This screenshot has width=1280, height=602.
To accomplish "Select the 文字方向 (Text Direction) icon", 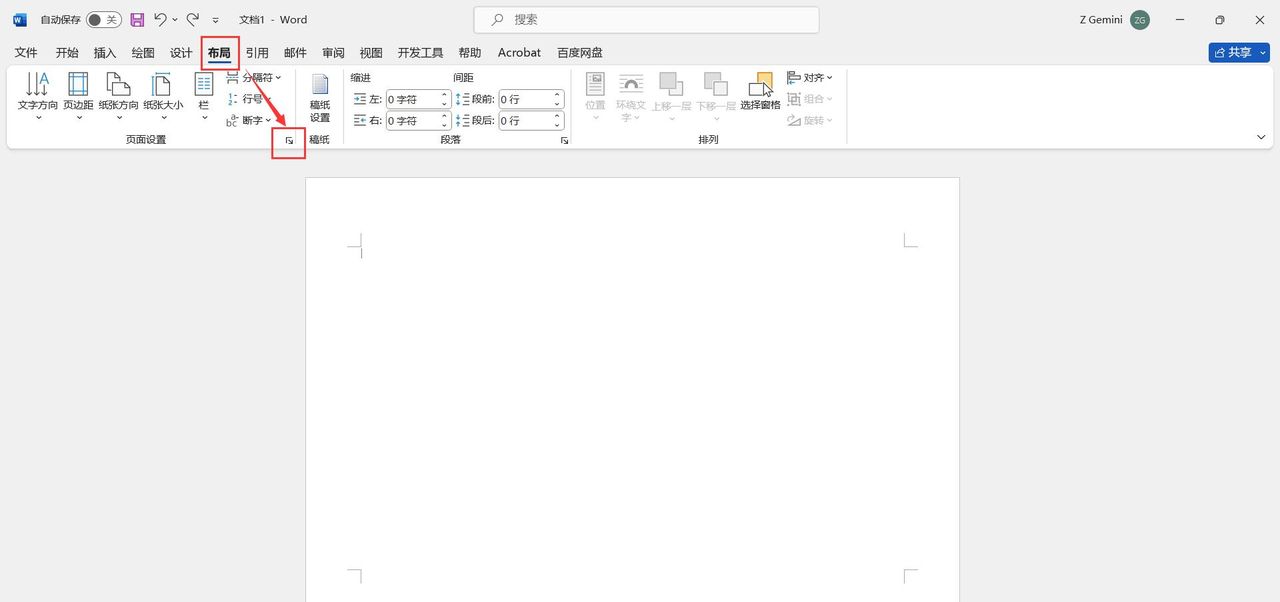I will (x=37, y=95).
